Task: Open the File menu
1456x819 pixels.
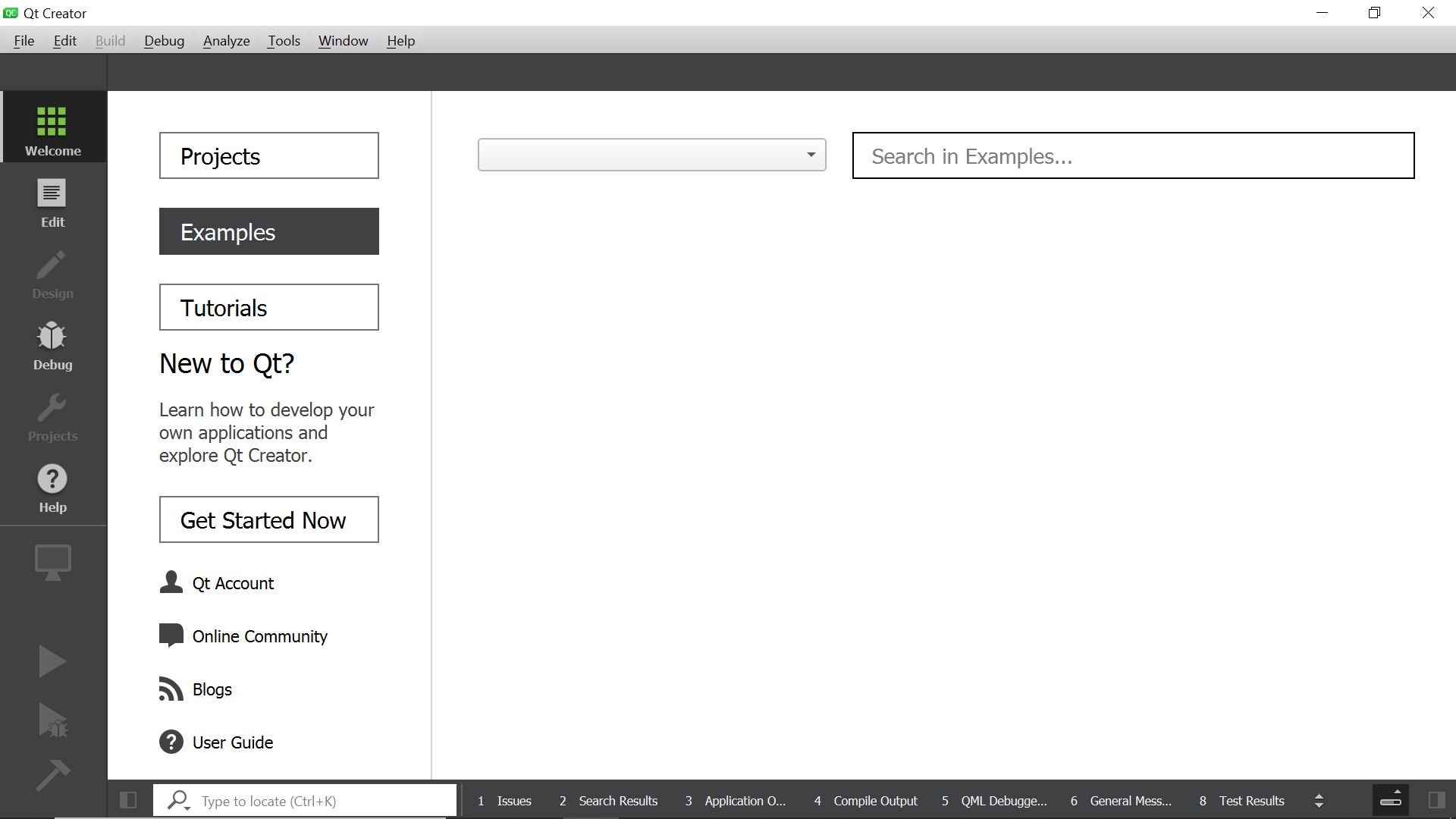Action: point(24,41)
